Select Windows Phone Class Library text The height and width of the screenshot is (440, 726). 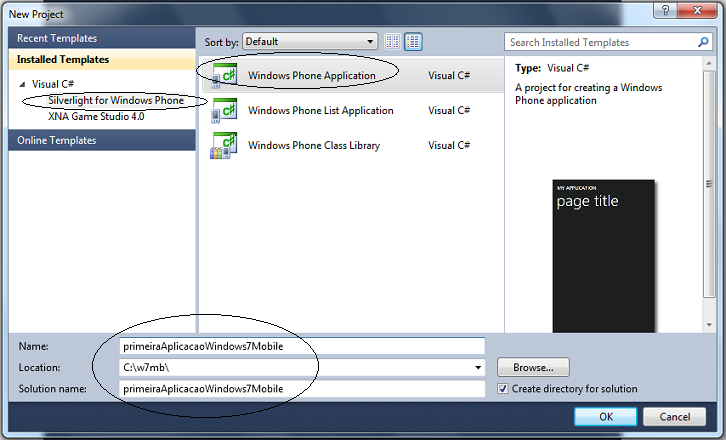point(314,145)
